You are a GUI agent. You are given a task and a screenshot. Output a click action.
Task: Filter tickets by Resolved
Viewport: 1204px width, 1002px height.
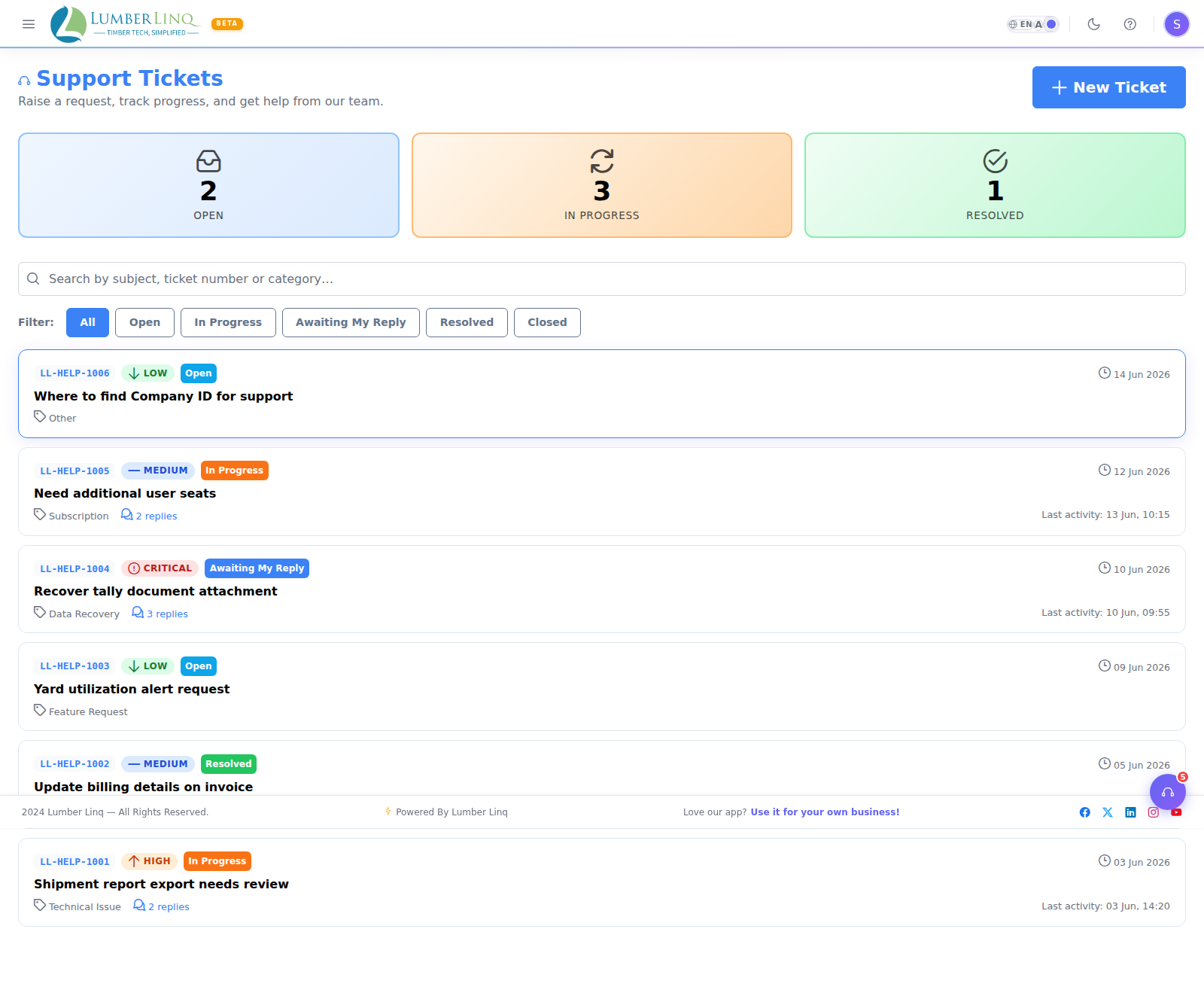467,322
